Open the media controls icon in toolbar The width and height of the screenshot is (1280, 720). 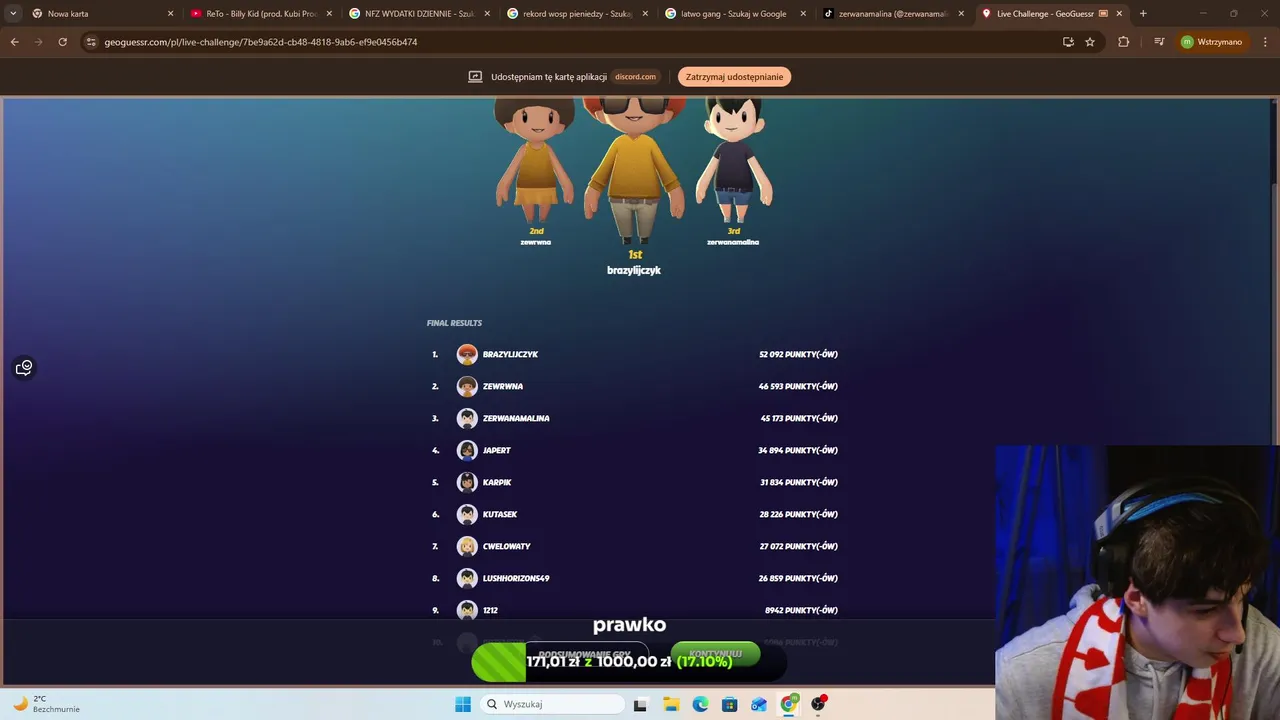[1158, 42]
